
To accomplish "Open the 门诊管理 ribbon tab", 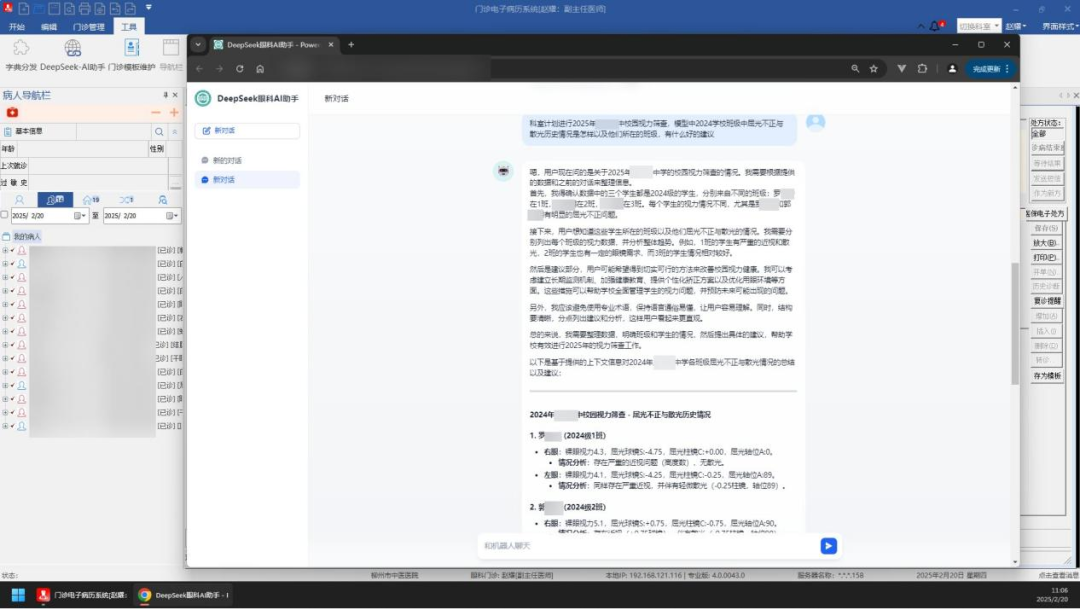I will 89,27.
